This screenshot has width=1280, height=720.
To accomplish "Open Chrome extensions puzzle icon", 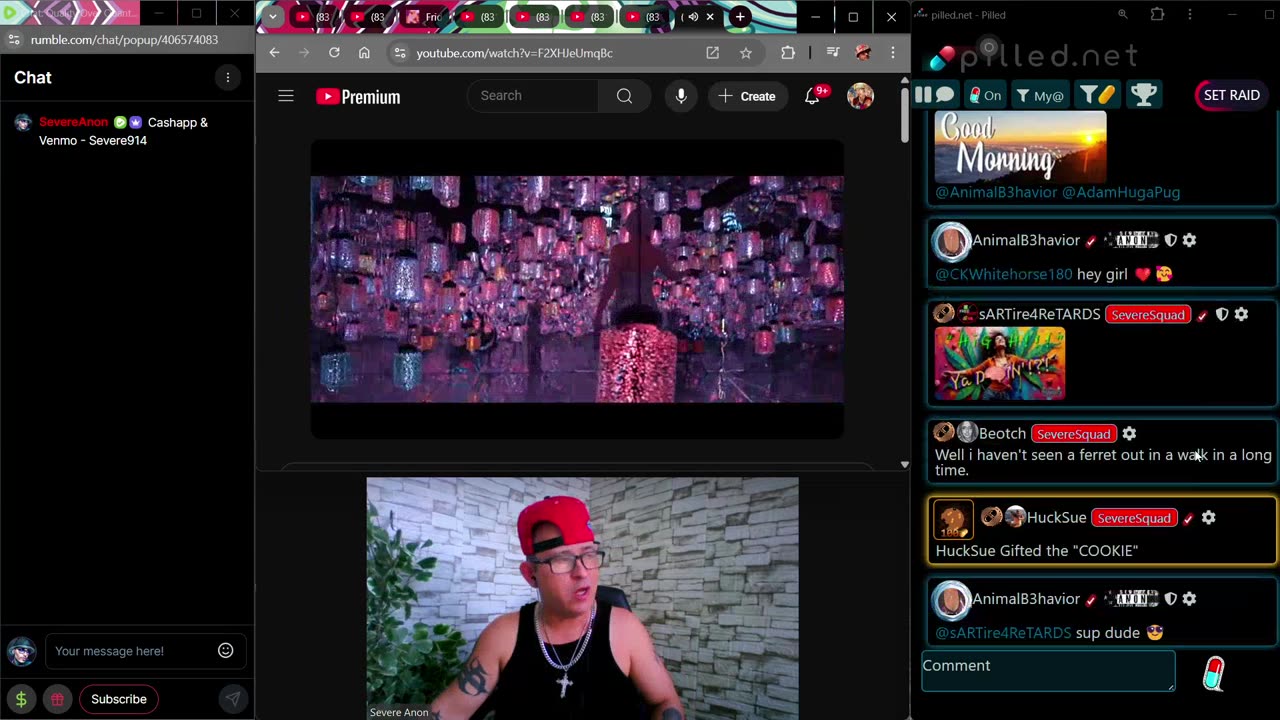I will point(788,53).
